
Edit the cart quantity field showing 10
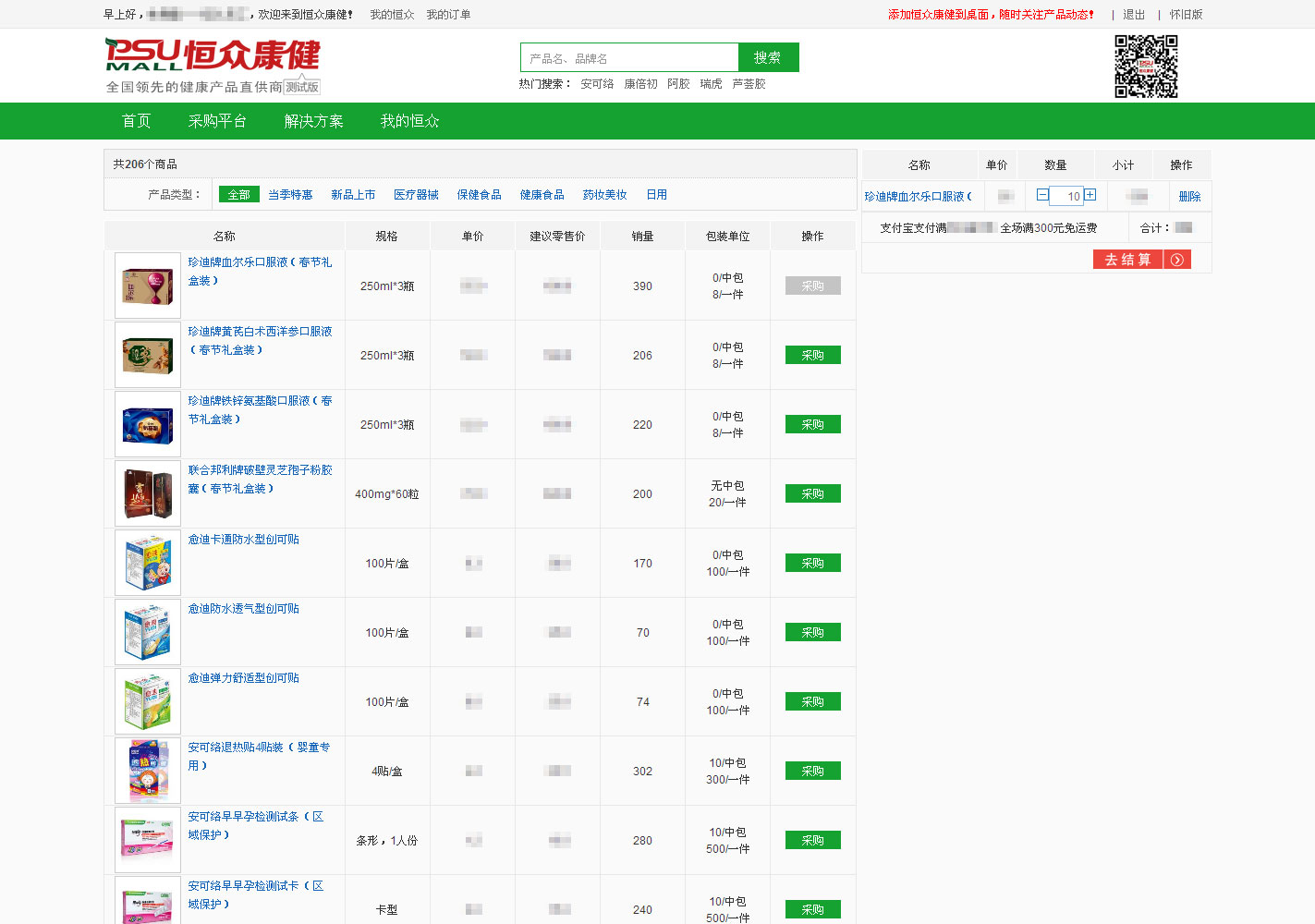pyautogui.click(x=1066, y=196)
